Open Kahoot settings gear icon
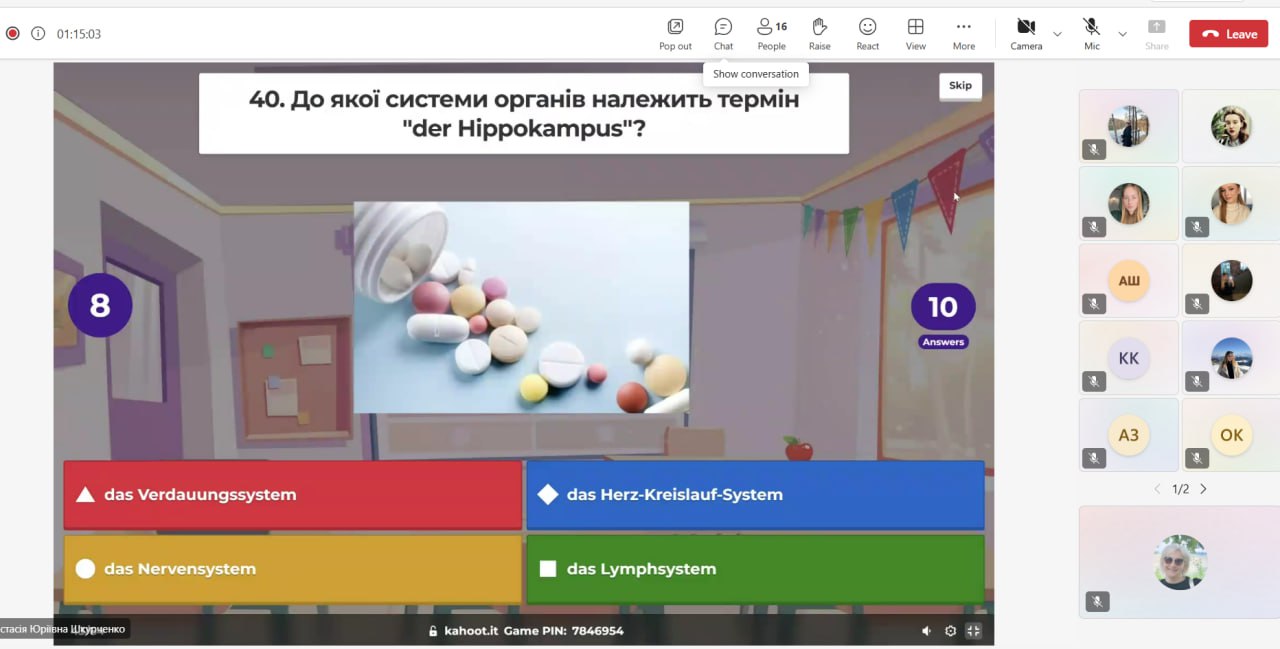Screen dimensions: 1280x649 950,631
